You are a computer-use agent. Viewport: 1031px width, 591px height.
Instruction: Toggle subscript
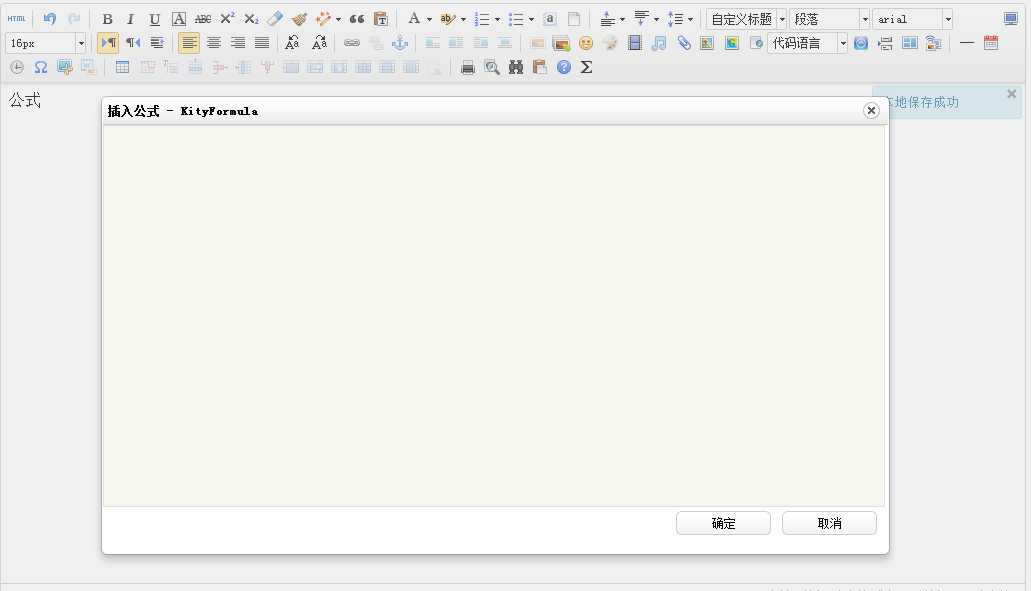tap(251, 19)
